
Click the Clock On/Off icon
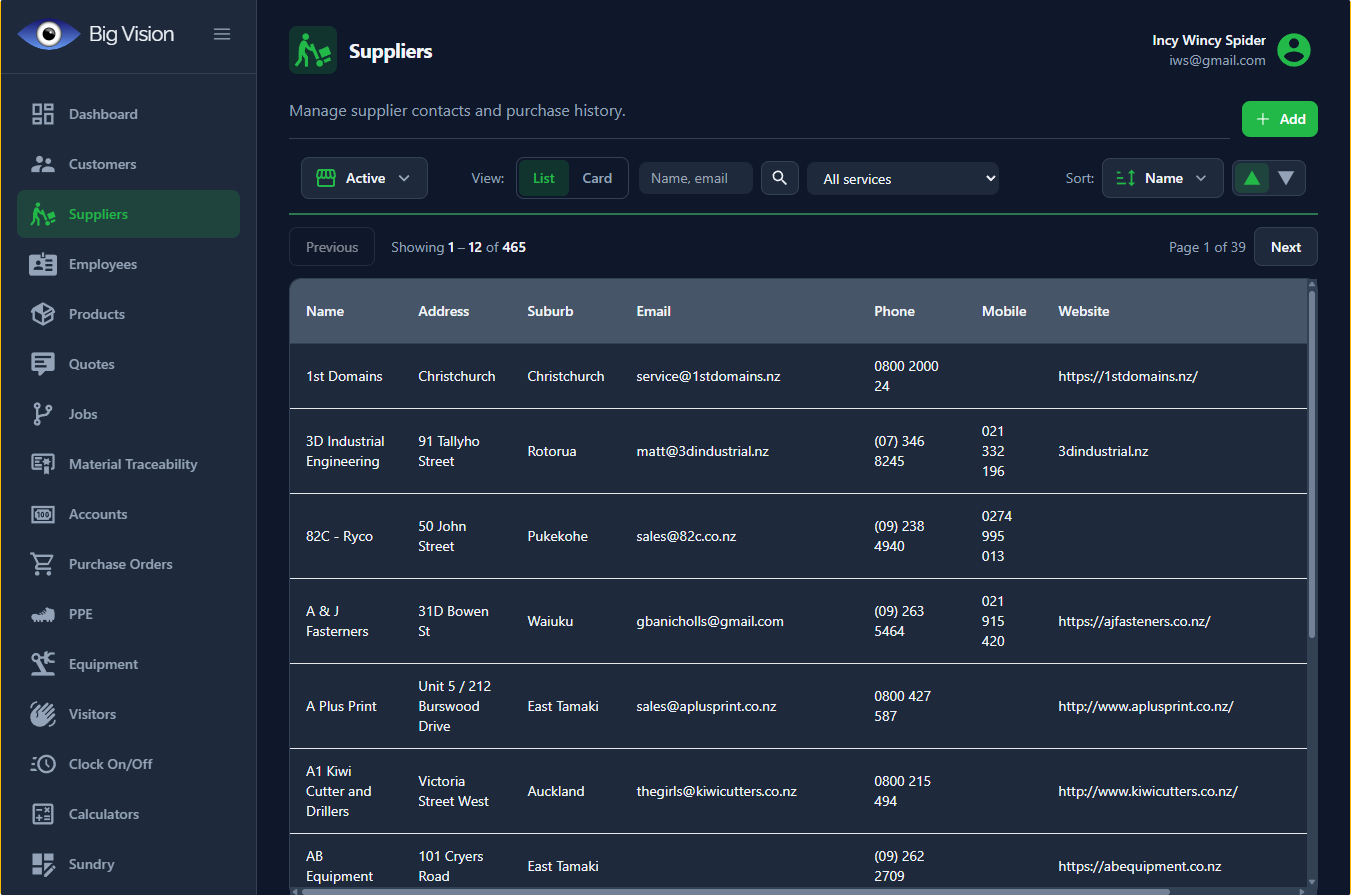[x=43, y=764]
